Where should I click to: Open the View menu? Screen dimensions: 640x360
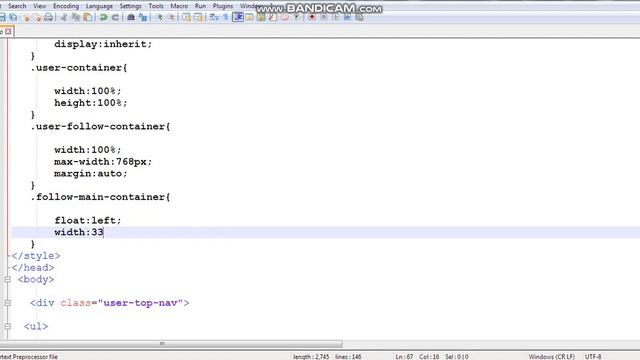point(40,6)
